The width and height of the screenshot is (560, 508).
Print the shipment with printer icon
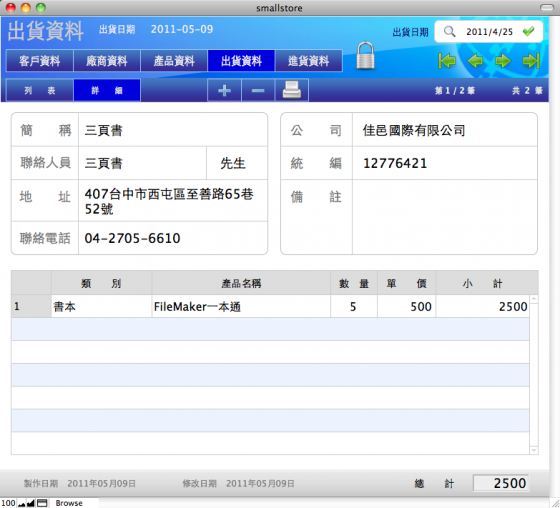coord(291,90)
